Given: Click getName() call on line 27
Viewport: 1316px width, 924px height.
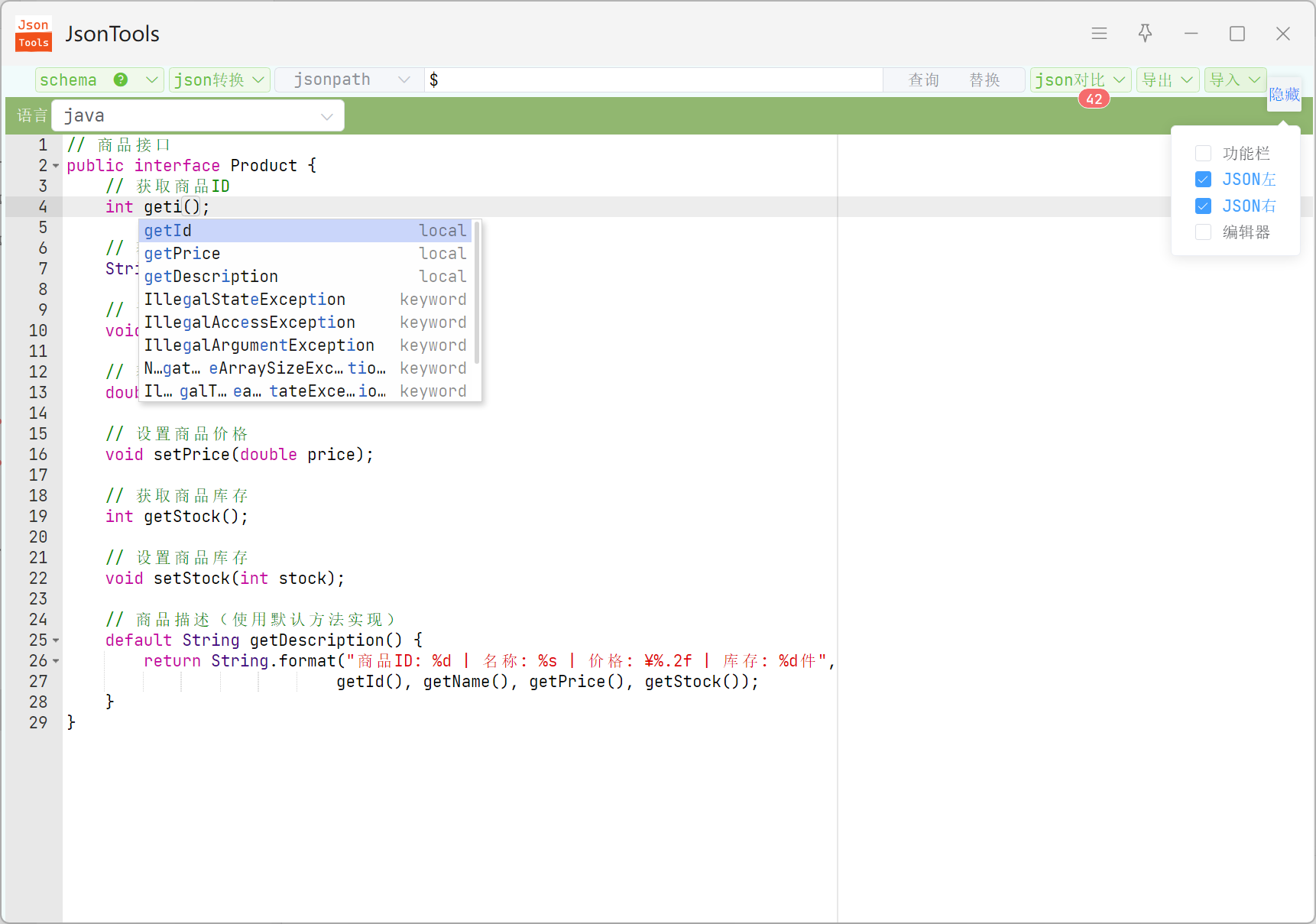Looking at the screenshot, I should (465, 682).
